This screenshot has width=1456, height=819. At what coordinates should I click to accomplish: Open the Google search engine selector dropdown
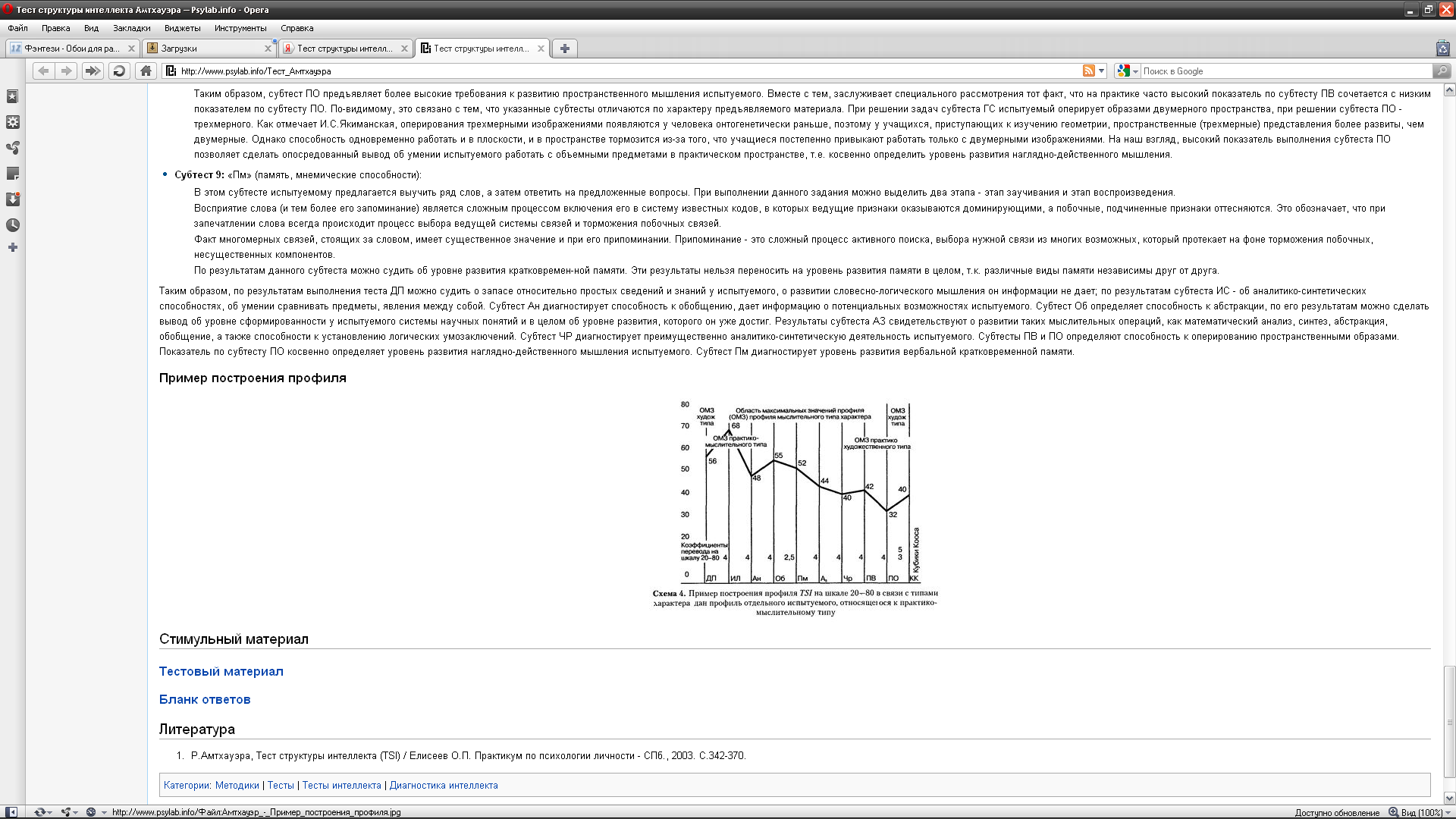pos(1128,71)
